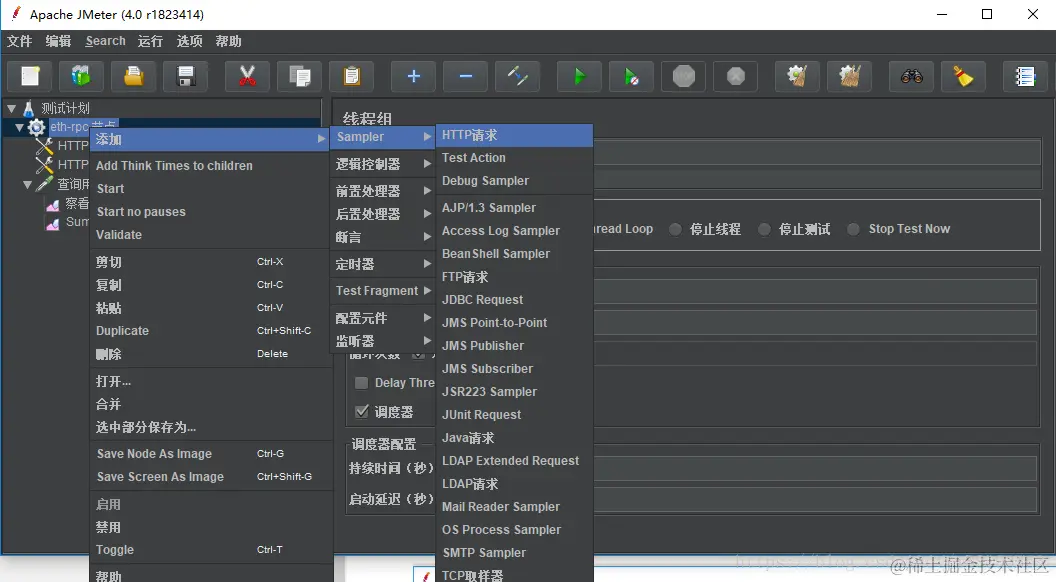The height and width of the screenshot is (582, 1056).
Task: Click the green Start run icon
Action: pos(579,76)
